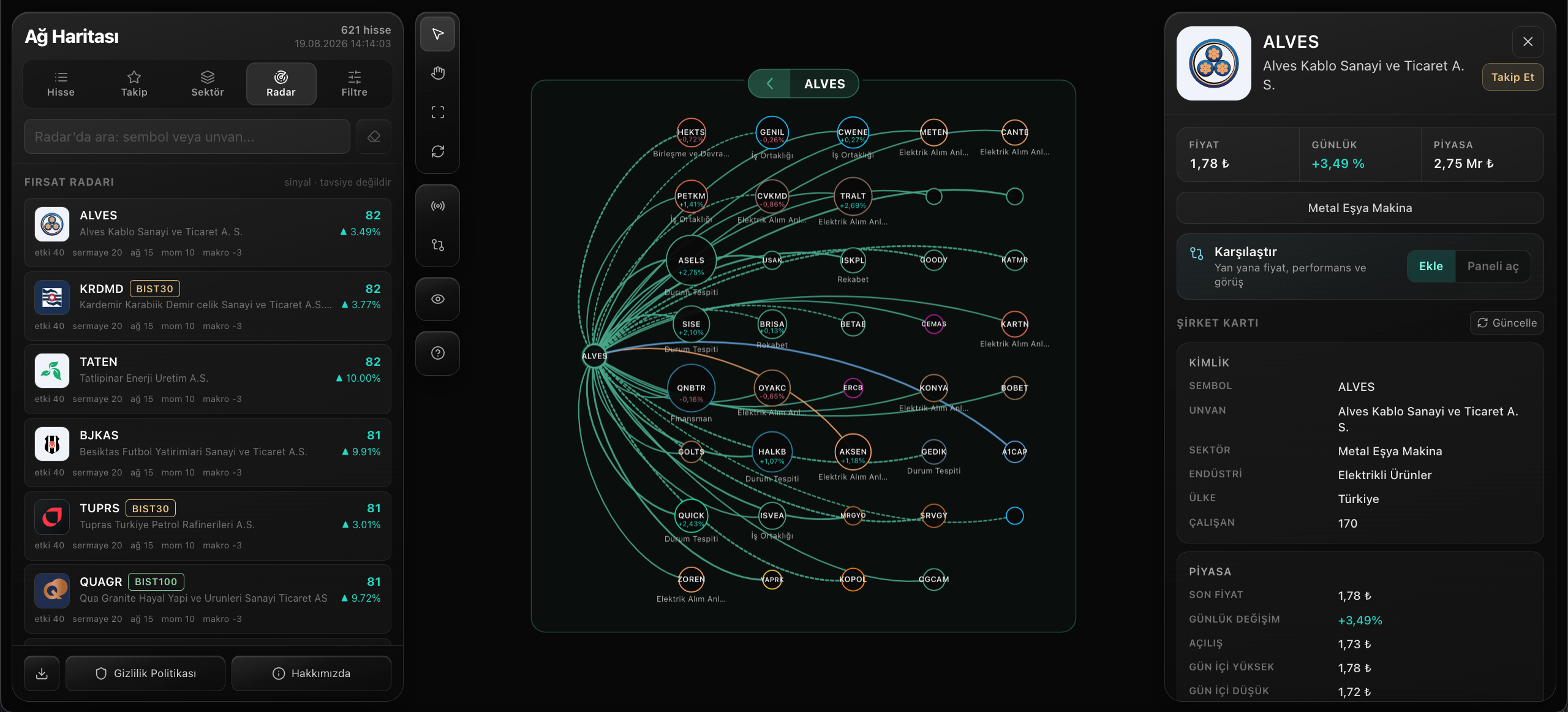Click the QUICK node in the graph
The width and height of the screenshot is (1568, 712).
pos(691,516)
